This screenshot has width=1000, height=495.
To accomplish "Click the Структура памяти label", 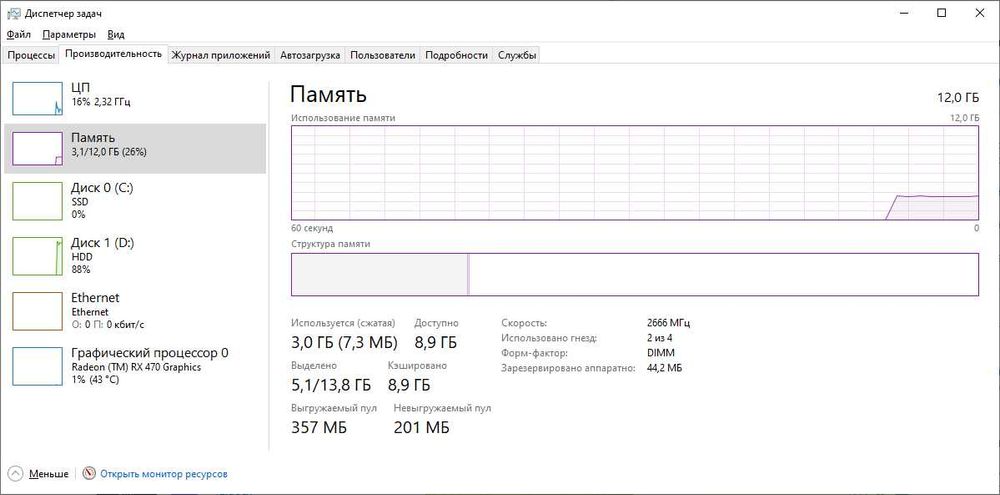I will click(330, 244).
